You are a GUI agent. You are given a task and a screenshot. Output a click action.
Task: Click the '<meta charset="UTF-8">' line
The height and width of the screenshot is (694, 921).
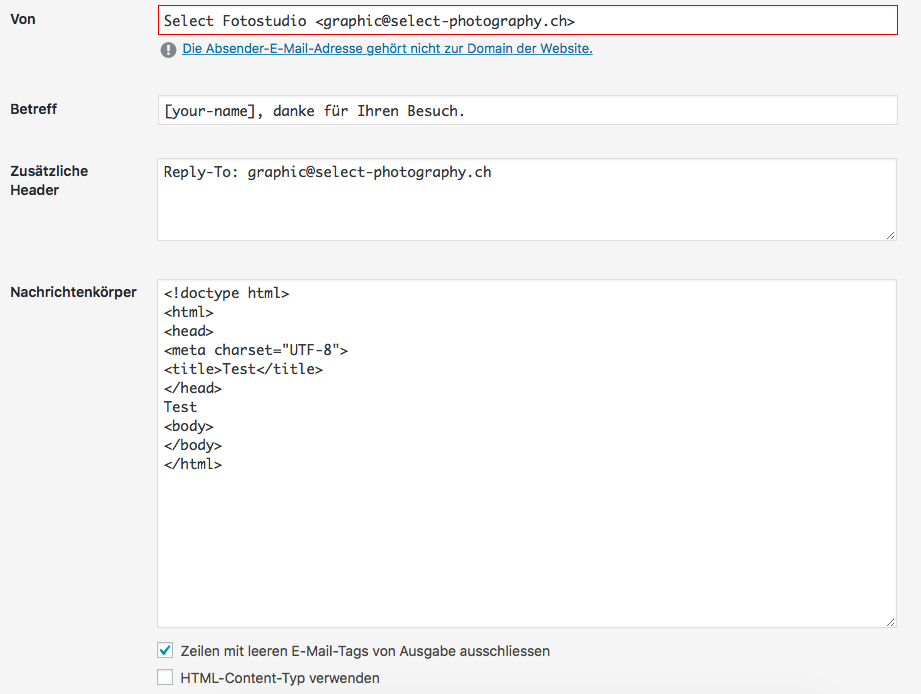tap(256, 350)
